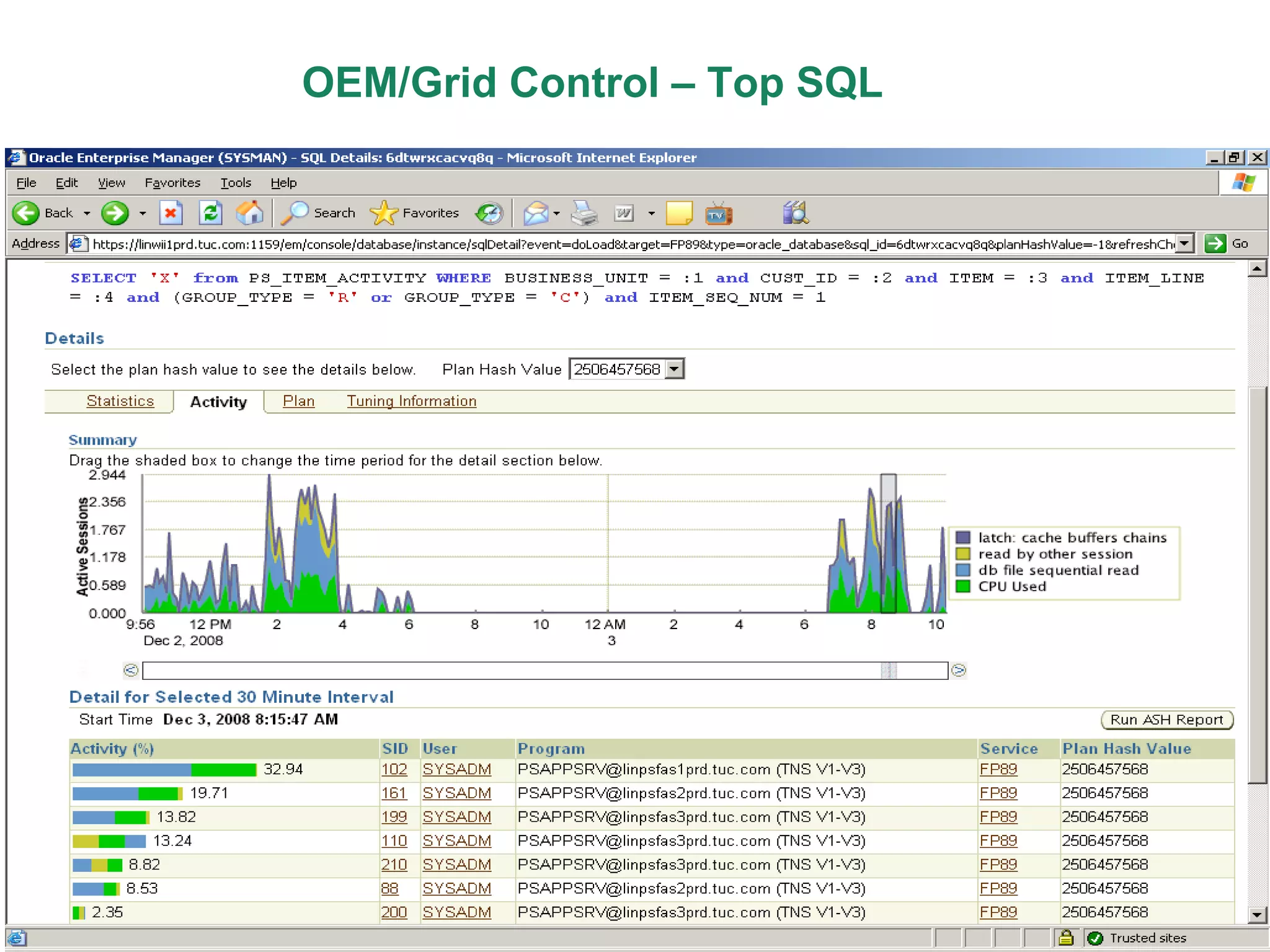The width and height of the screenshot is (1270, 952).
Task: Select the Activity tab
Action: coord(218,402)
